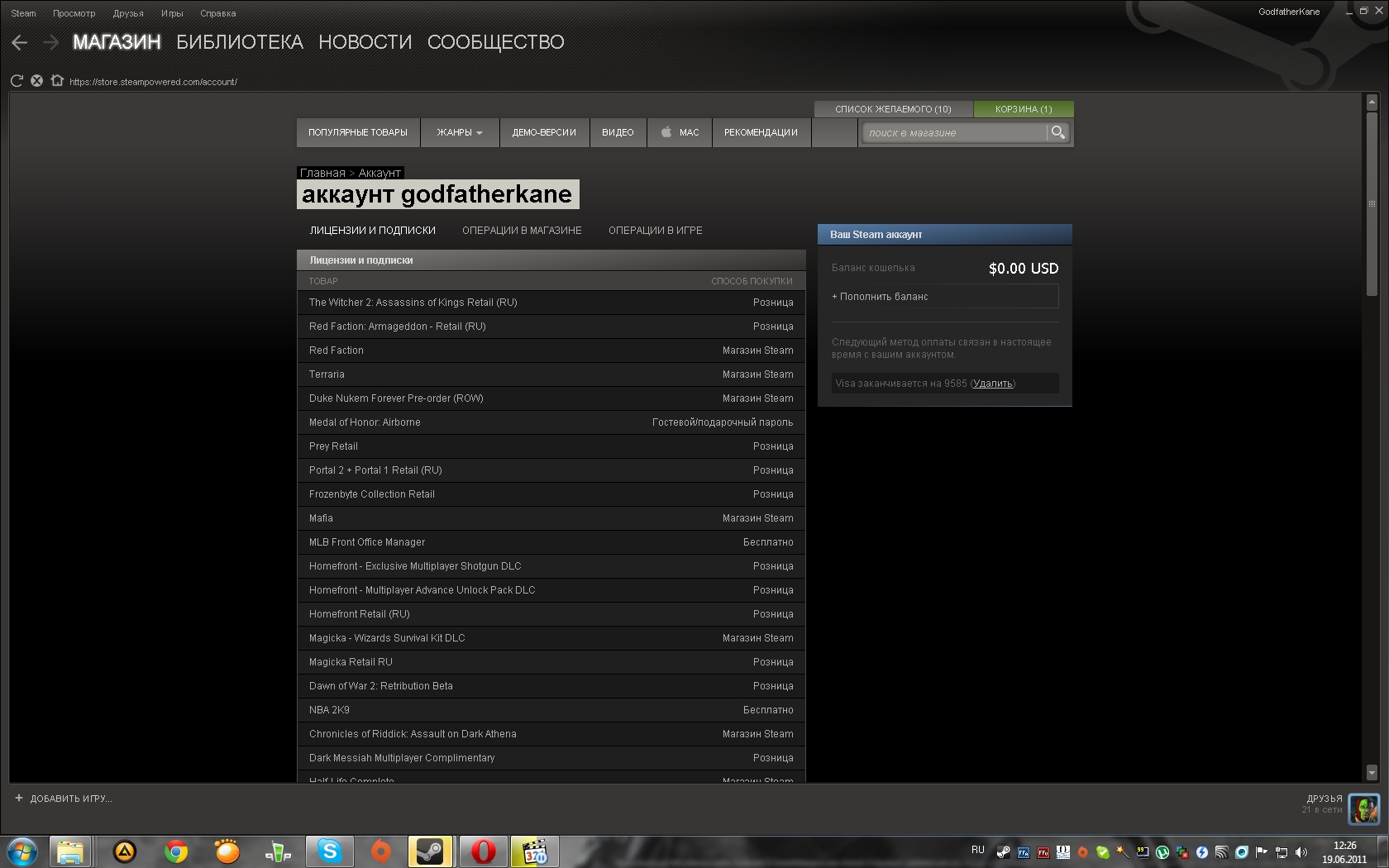Click the Главная breadcrumb link
The height and width of the screenshot is (868, 1389).
point(322,173)
